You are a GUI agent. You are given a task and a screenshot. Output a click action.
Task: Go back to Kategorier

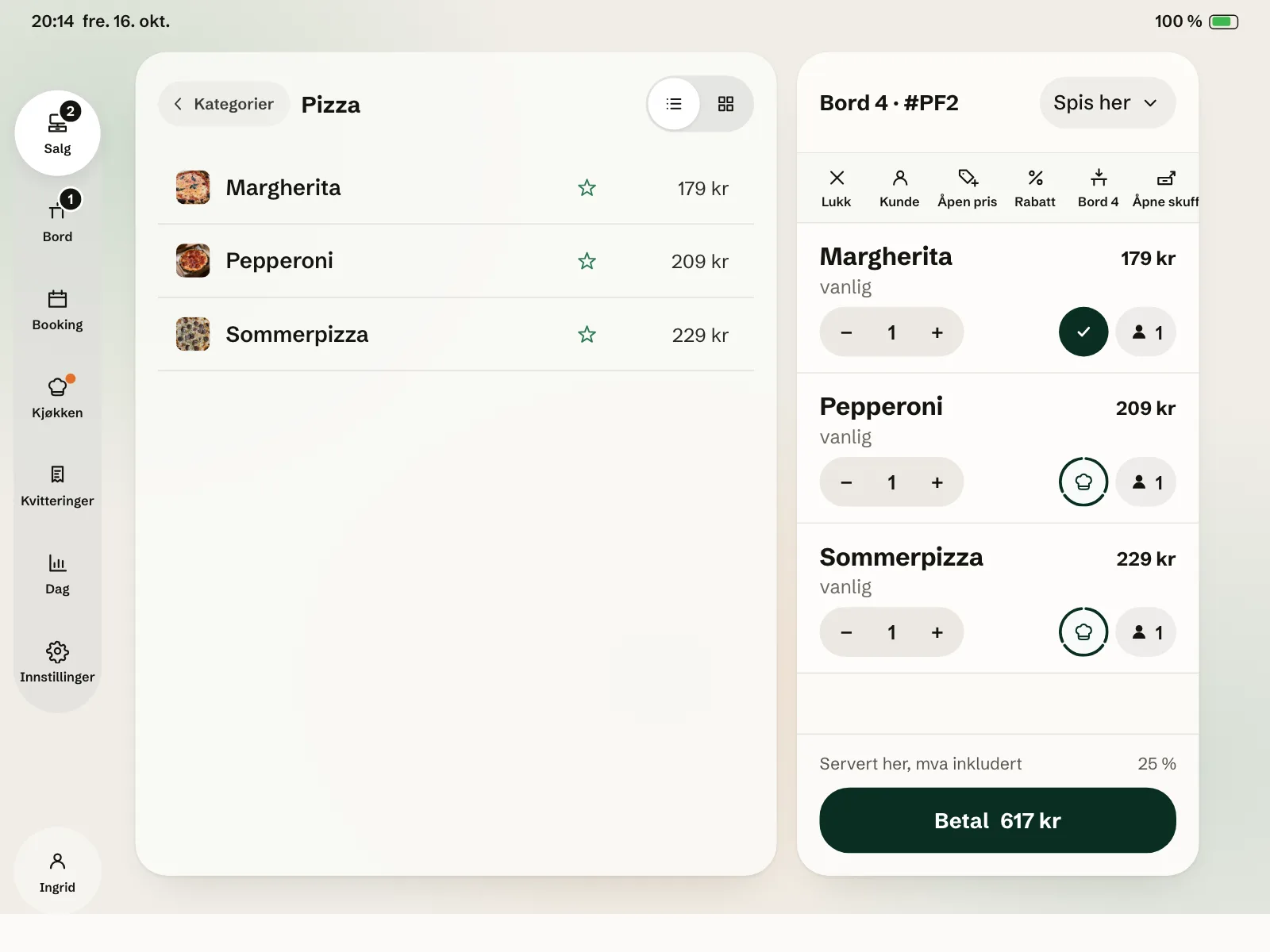coord(224,104)
